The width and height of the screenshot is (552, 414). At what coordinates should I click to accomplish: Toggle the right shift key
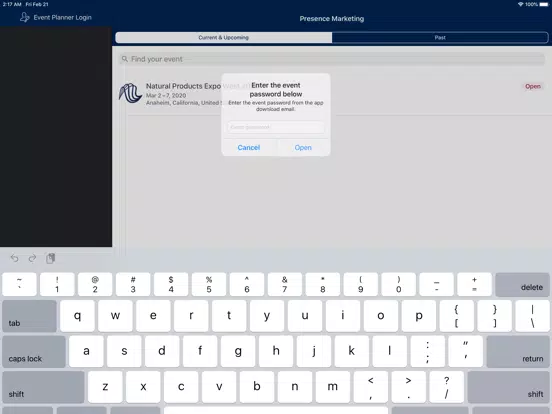[508, 387]
